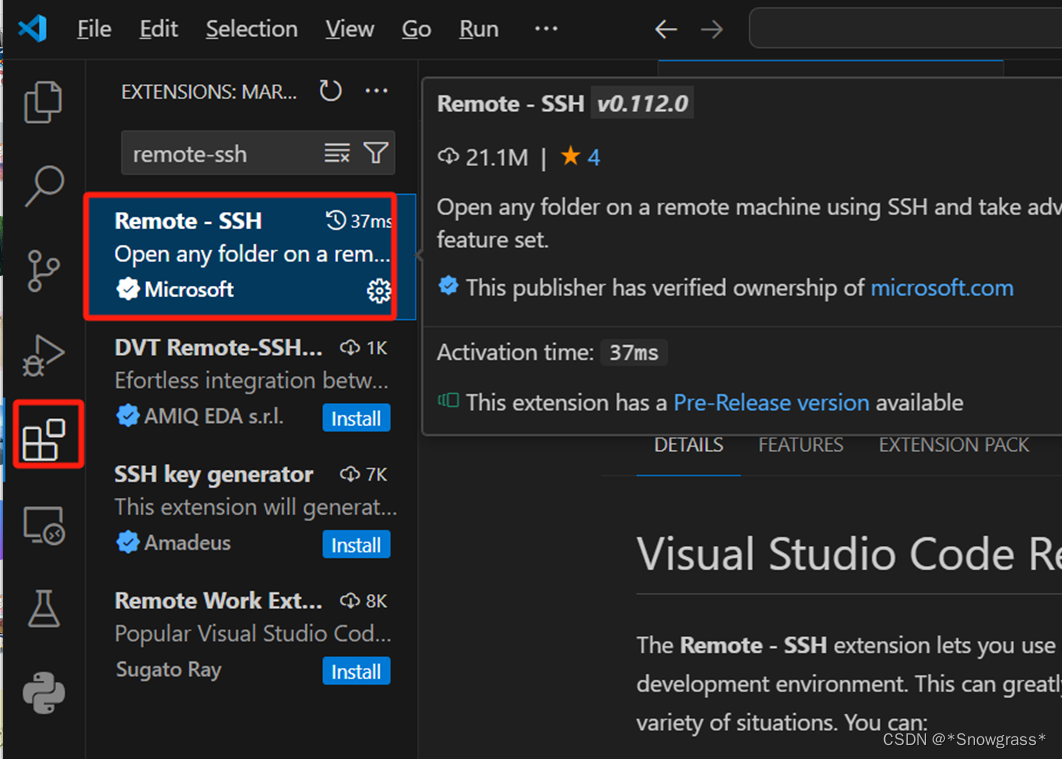Open the View menu
Screen dimensions: 1062x759
point(349,29)
